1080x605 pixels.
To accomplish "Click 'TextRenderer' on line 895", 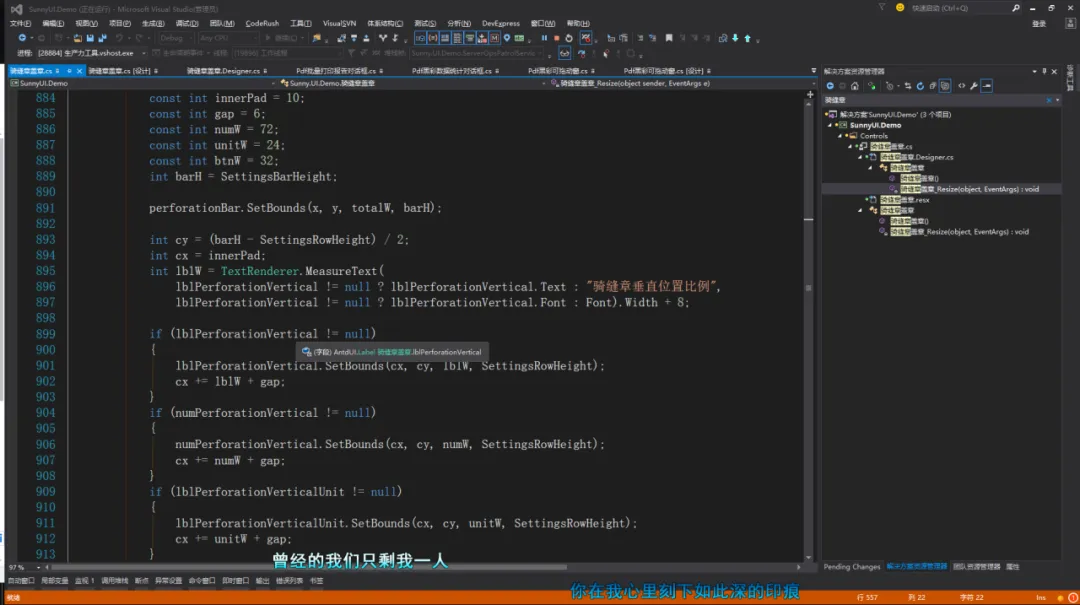I will point(260,271).
